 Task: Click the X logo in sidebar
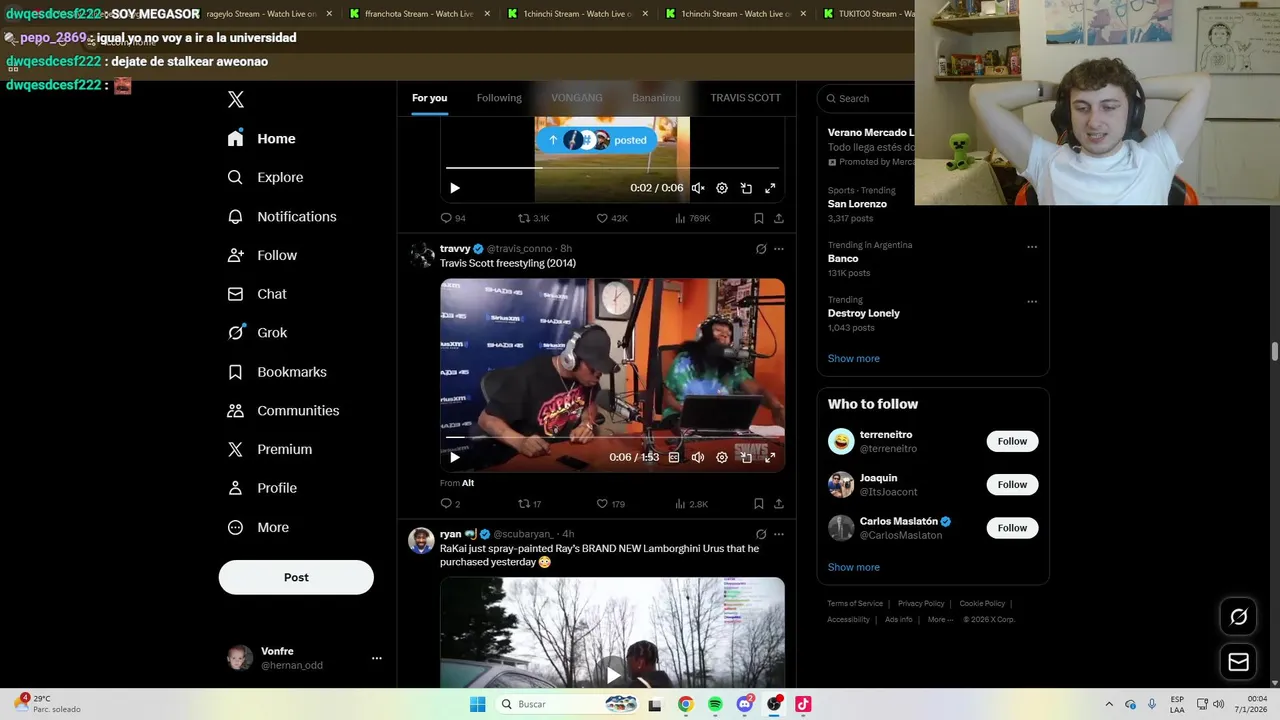point(236,99)
